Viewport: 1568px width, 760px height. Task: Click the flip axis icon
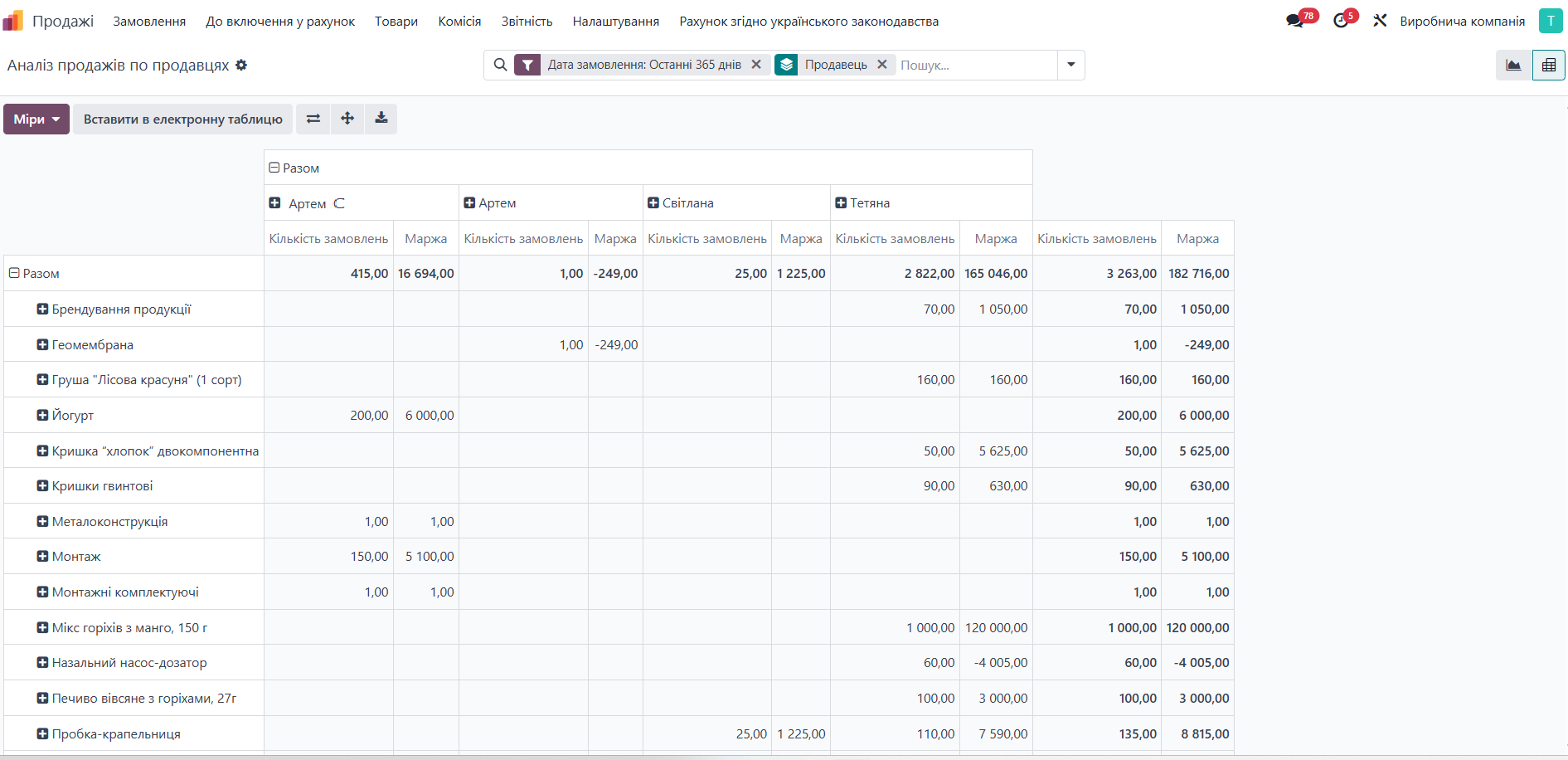(x=313, y=119)
